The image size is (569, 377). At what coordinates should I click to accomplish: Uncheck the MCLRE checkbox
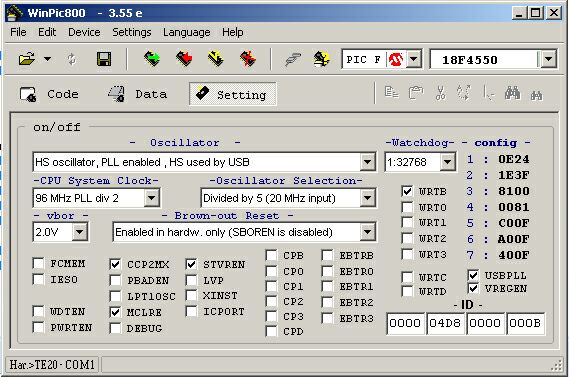(115, 312)
